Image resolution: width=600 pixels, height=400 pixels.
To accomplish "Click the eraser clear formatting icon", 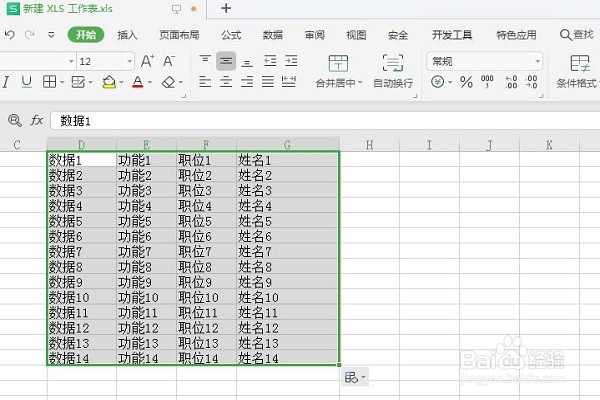I will (168, 82).
